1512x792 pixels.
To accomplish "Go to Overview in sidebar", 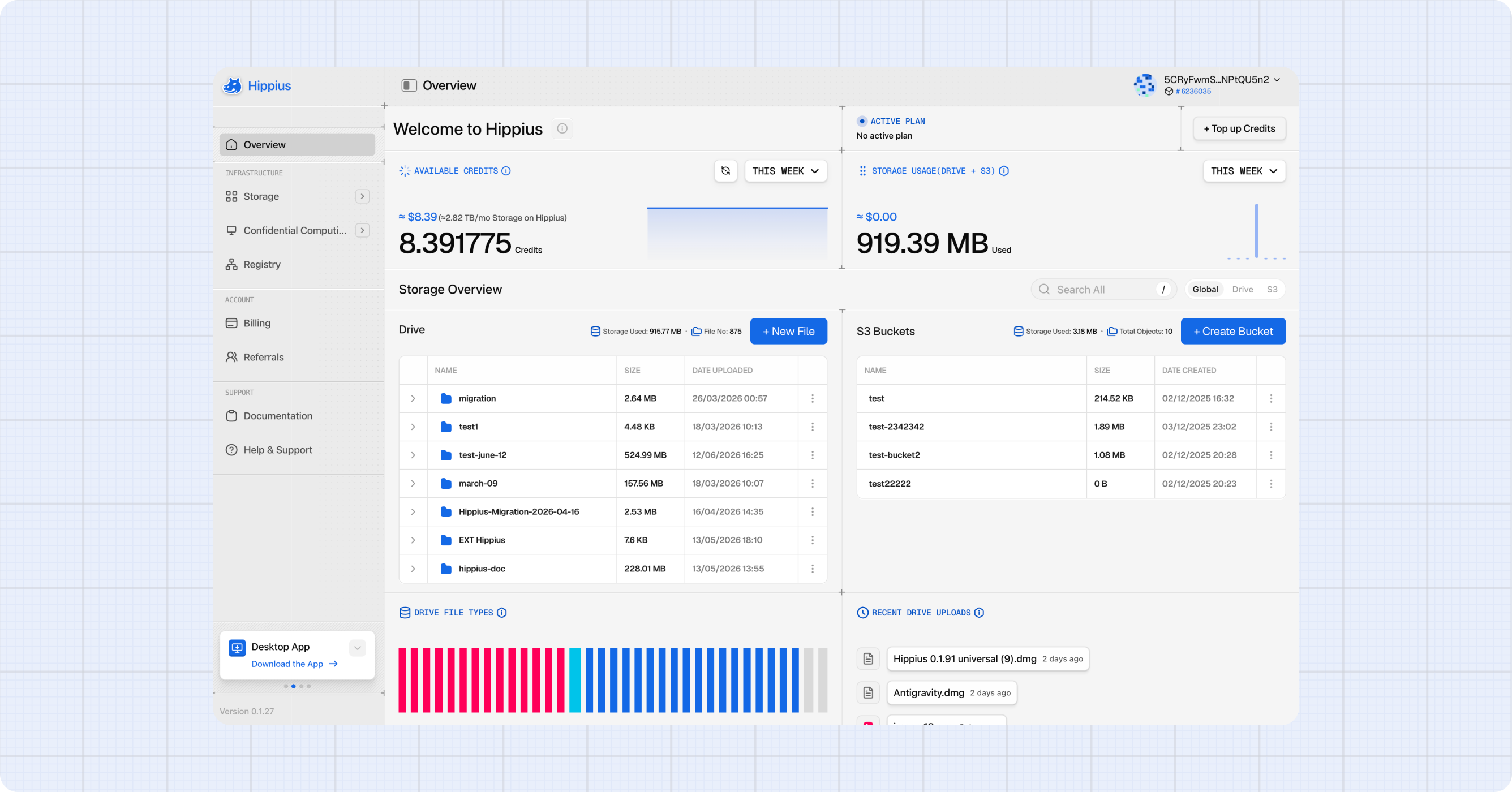I will [297, 145].
